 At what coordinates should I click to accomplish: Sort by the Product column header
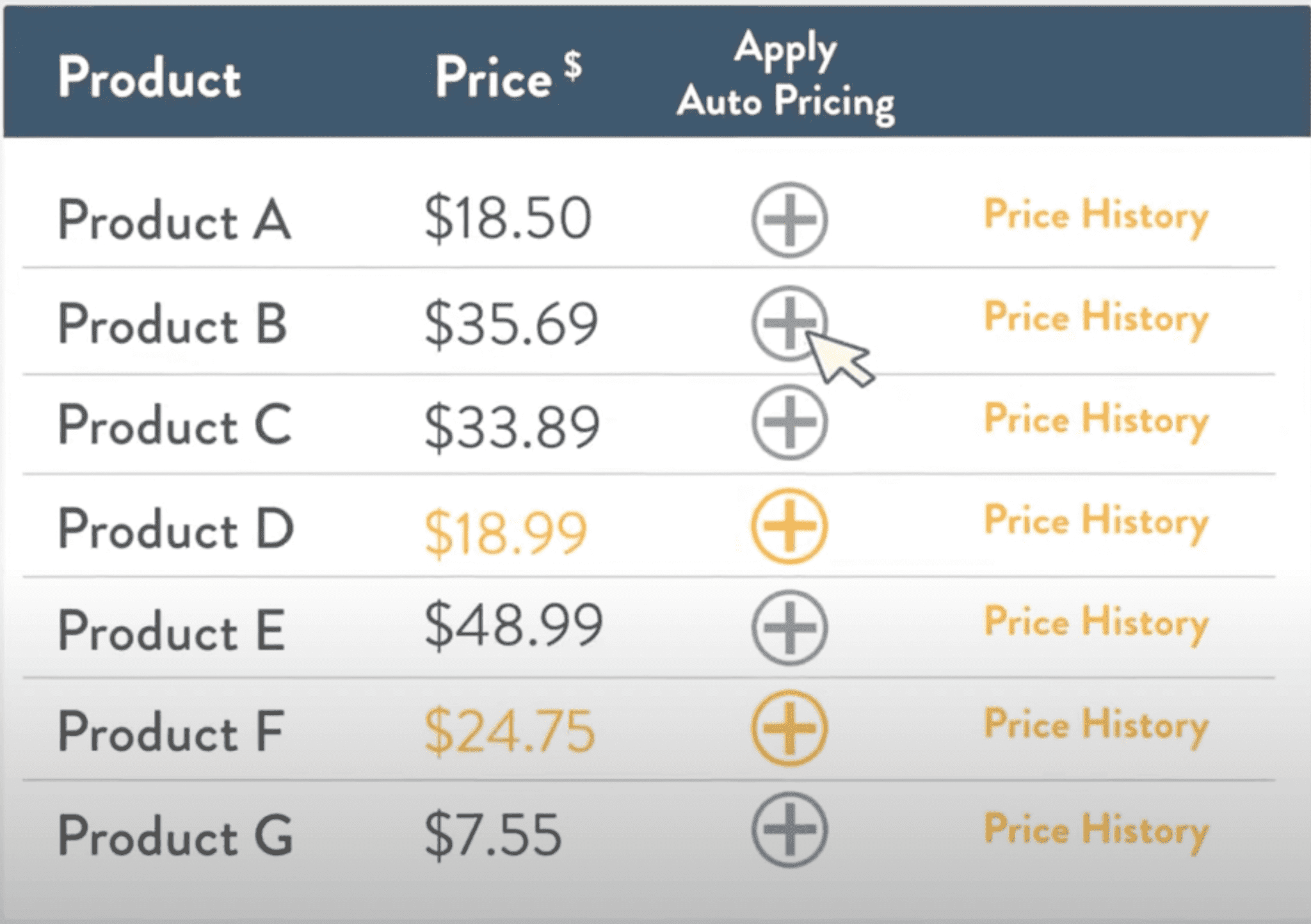pos(149,77)
